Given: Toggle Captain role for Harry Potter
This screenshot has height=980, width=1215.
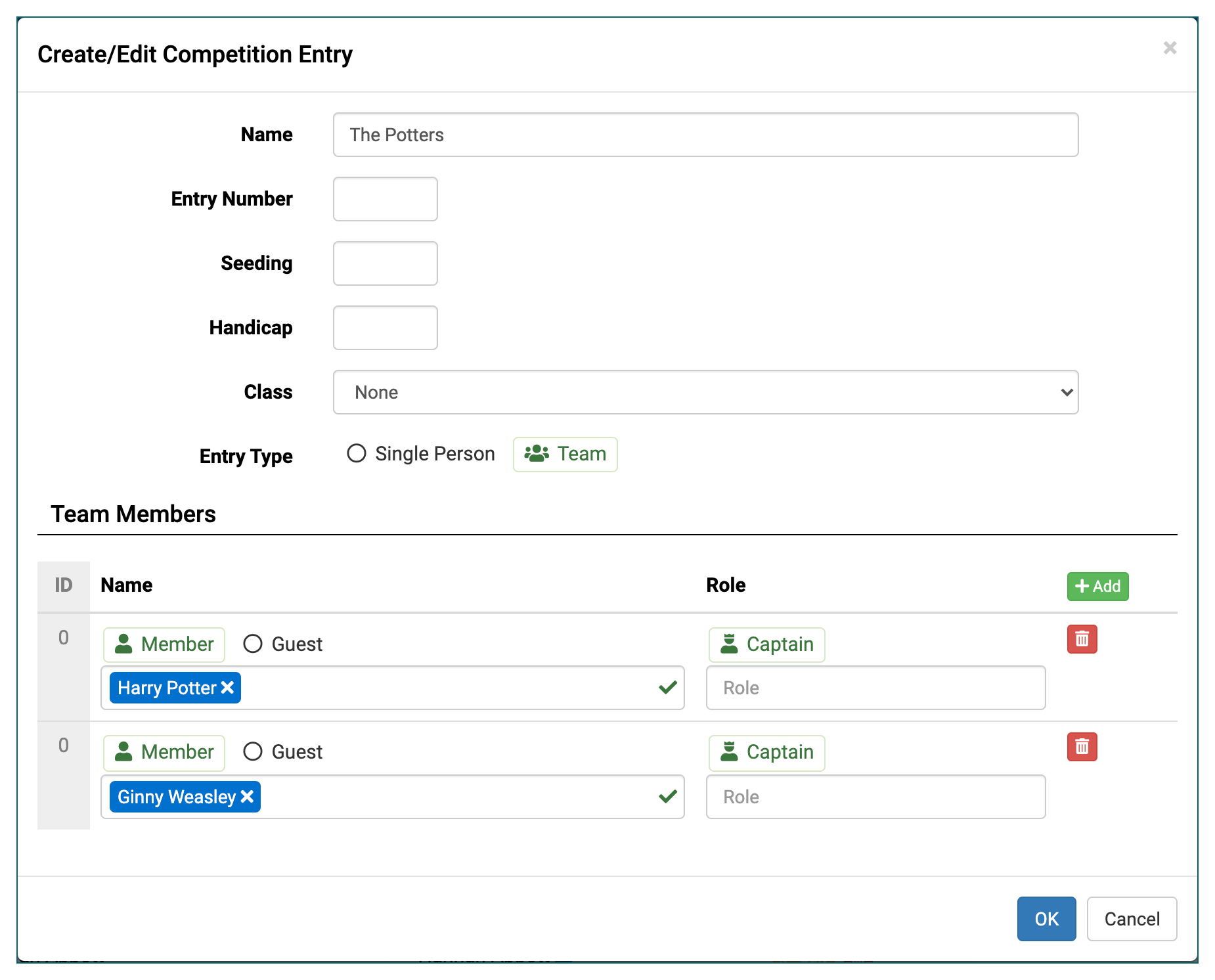Looking at the screenshot, I should tap(766, 644).
